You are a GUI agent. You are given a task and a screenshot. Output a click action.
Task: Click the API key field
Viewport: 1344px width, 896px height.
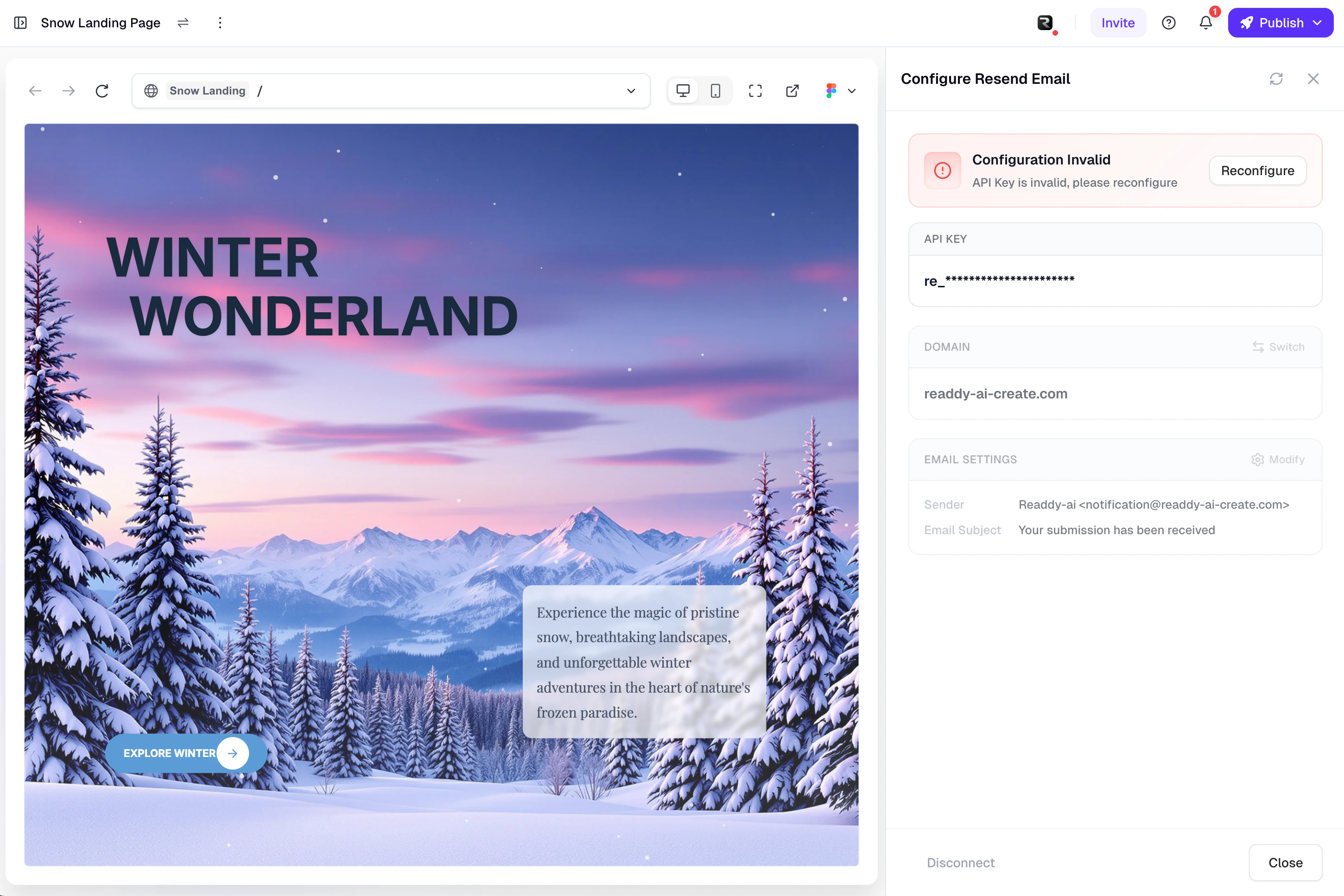(x=1114, y=281)
